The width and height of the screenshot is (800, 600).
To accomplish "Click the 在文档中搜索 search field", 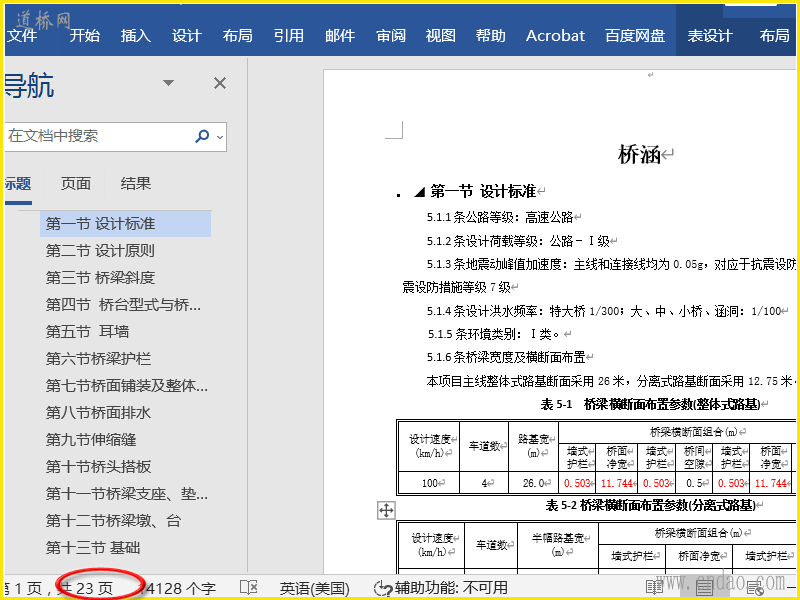I will coord(97,136).
